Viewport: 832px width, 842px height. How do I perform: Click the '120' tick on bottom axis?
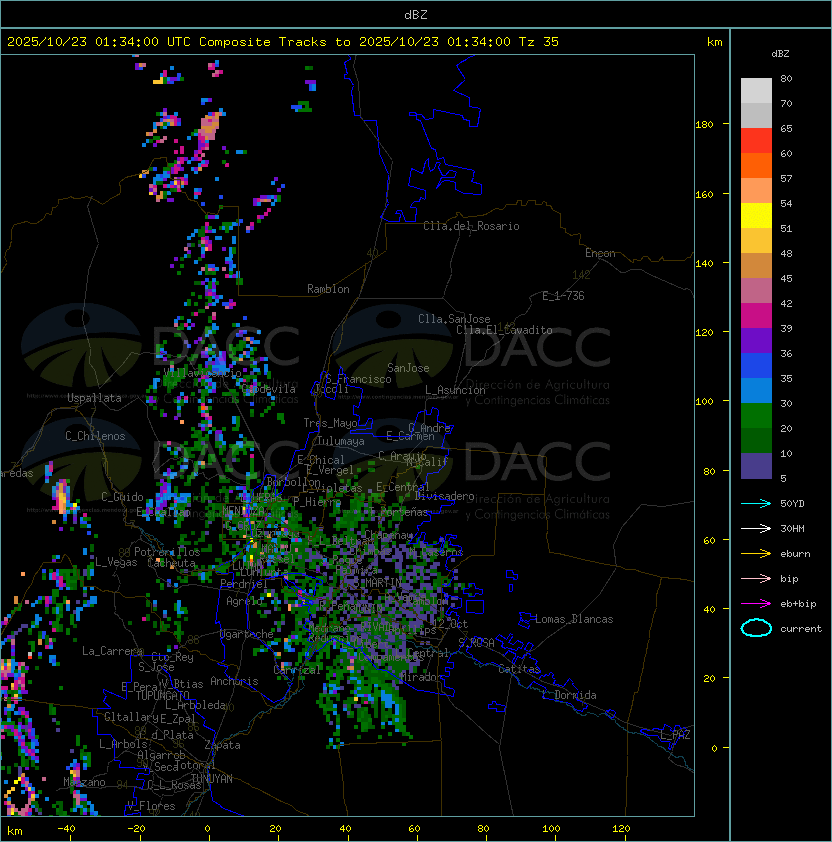point(621,829)
